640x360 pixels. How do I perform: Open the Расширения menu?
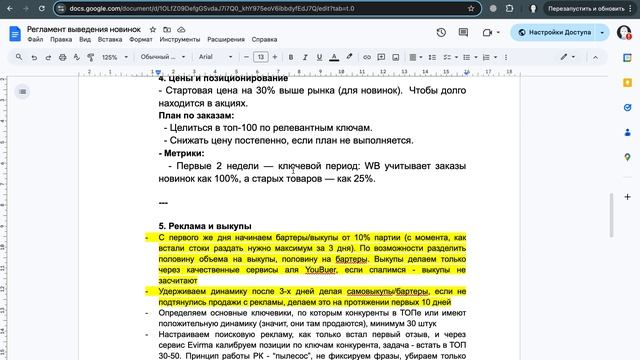226,40
